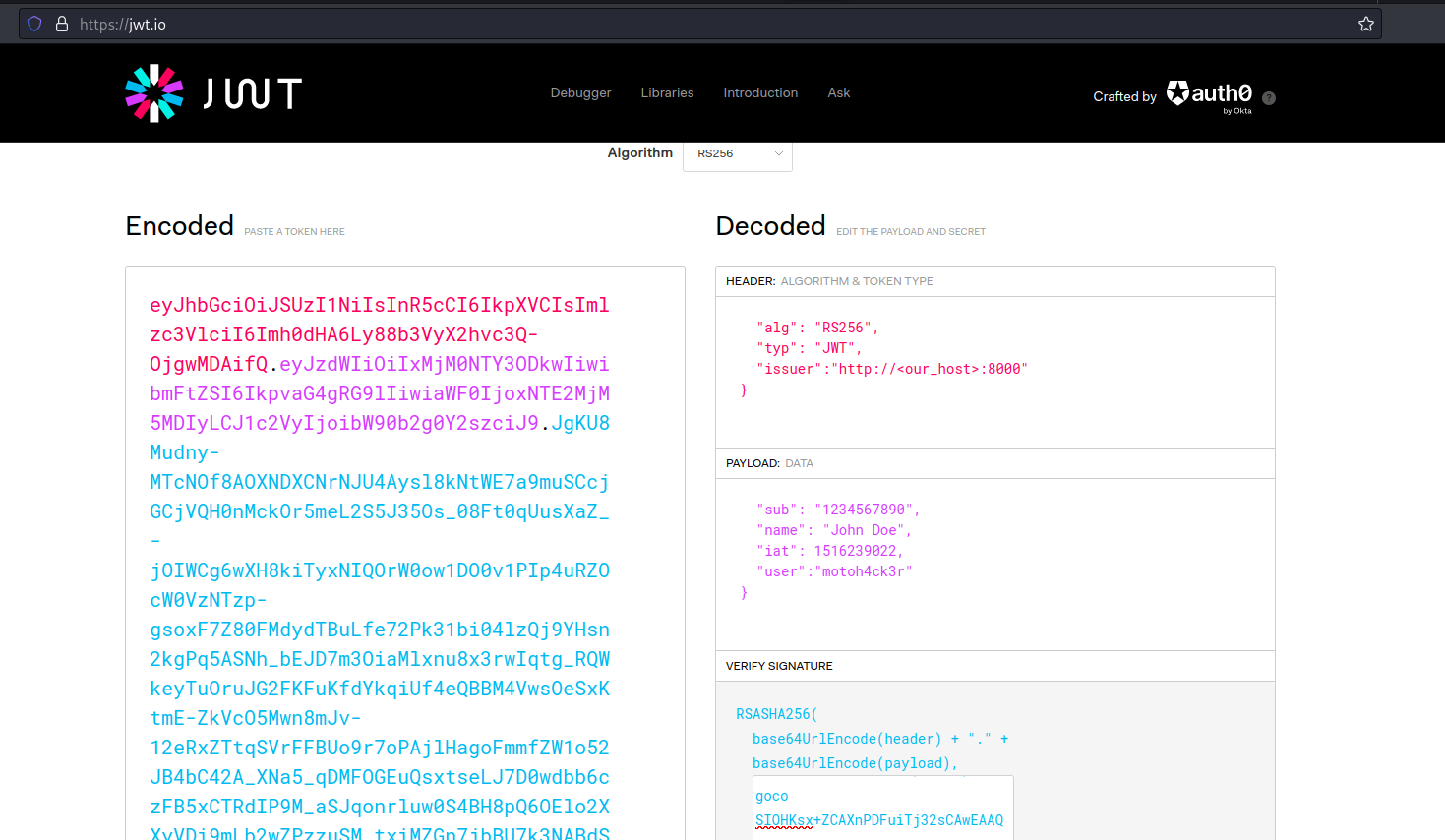Click the "HEADER:" section label

pyautogui.click(x=751, y=281)
